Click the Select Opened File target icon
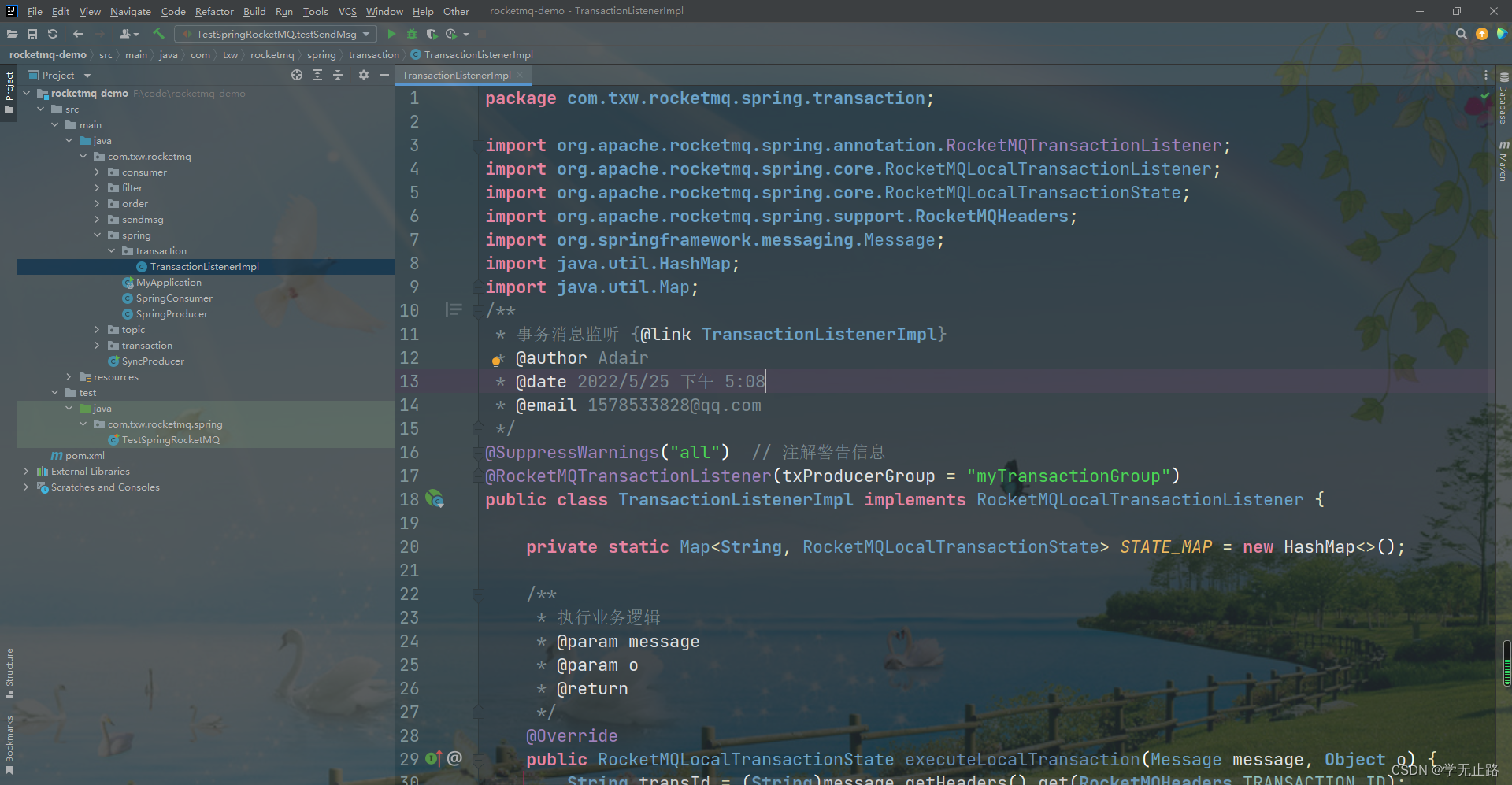 (x=297, y=75)
